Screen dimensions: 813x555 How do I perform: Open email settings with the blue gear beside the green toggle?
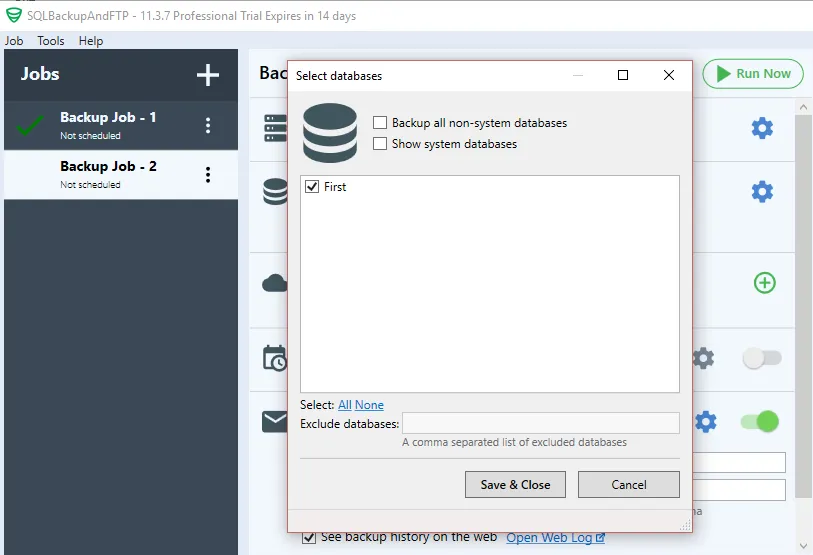[x=705, y=422]
